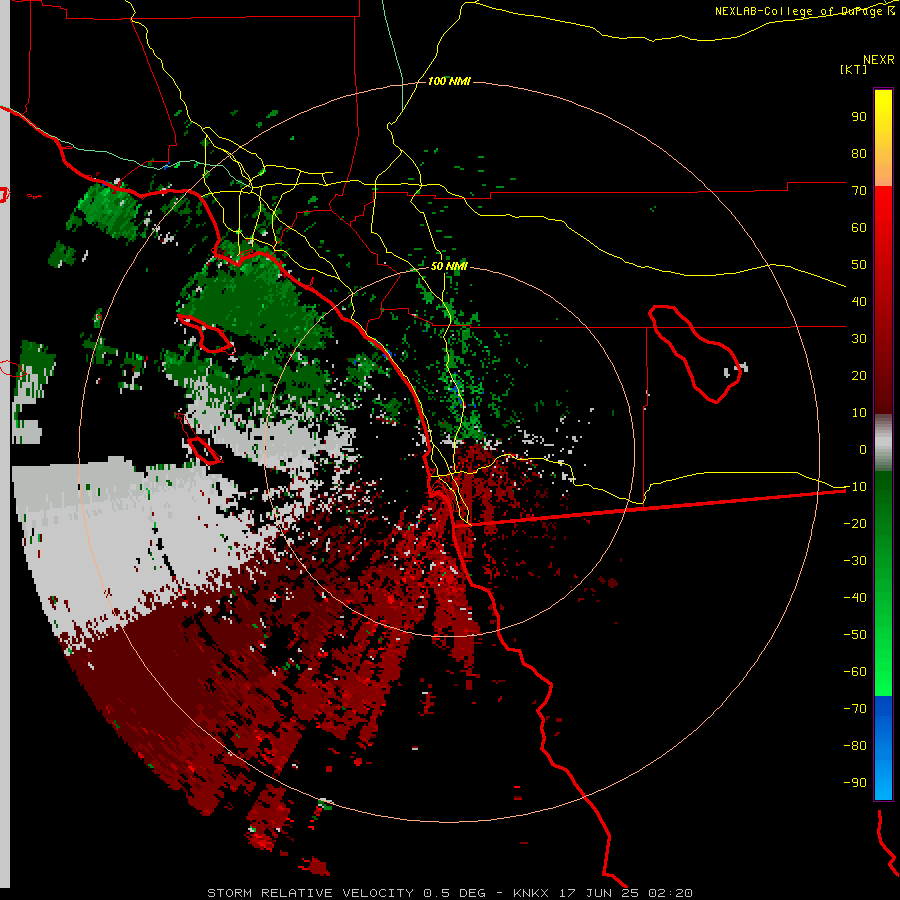
Task: Click the 0 value on the velocity scale
Action: click(863, 450)
